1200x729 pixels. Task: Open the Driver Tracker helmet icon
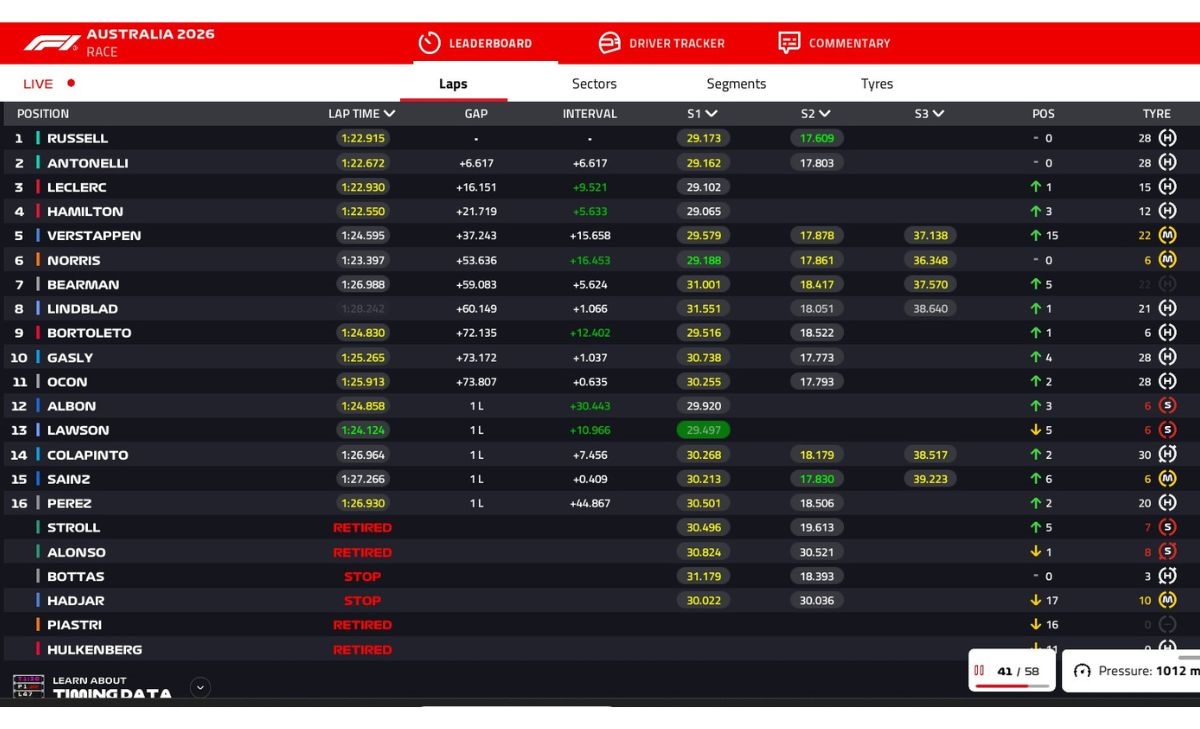(609, 43)
